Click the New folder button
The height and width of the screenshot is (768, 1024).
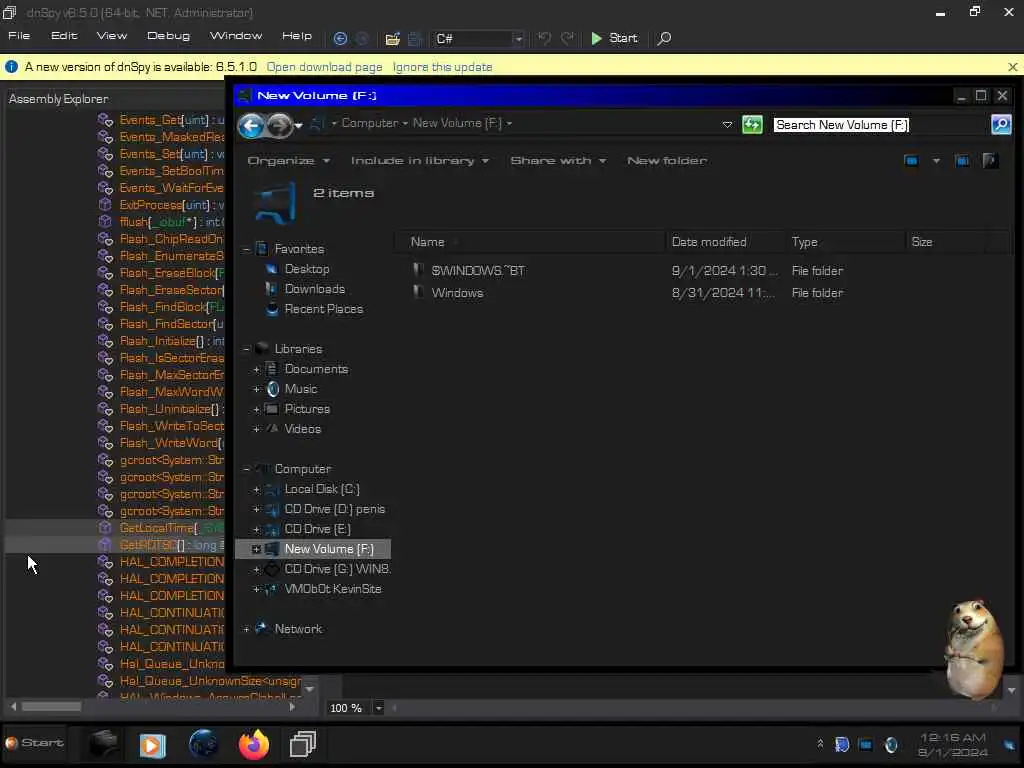tap(667, 161)
